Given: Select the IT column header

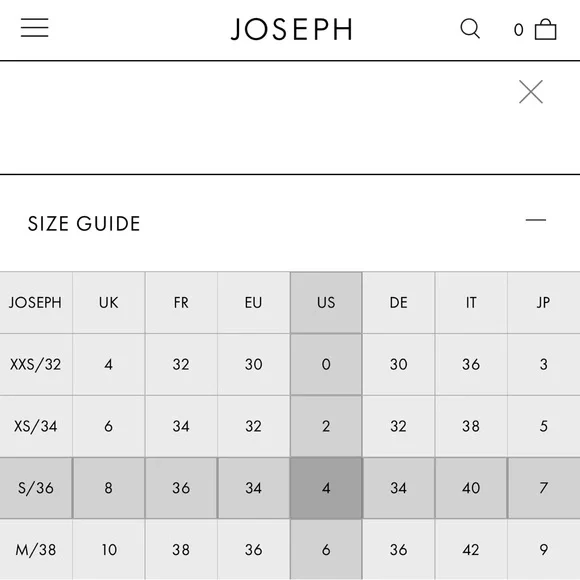Looking at the screenshot, I should click(x=471, y=303).
